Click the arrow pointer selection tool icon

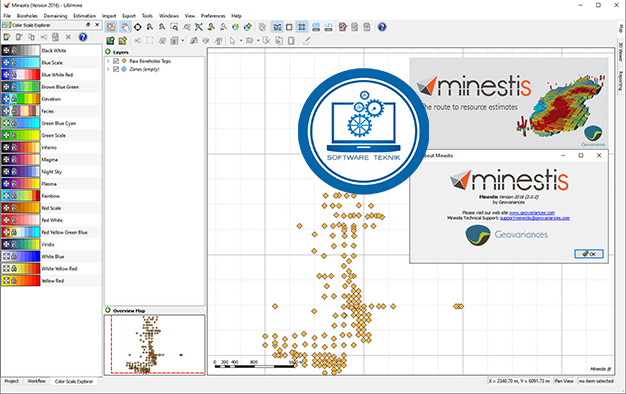tap(233, 41)
